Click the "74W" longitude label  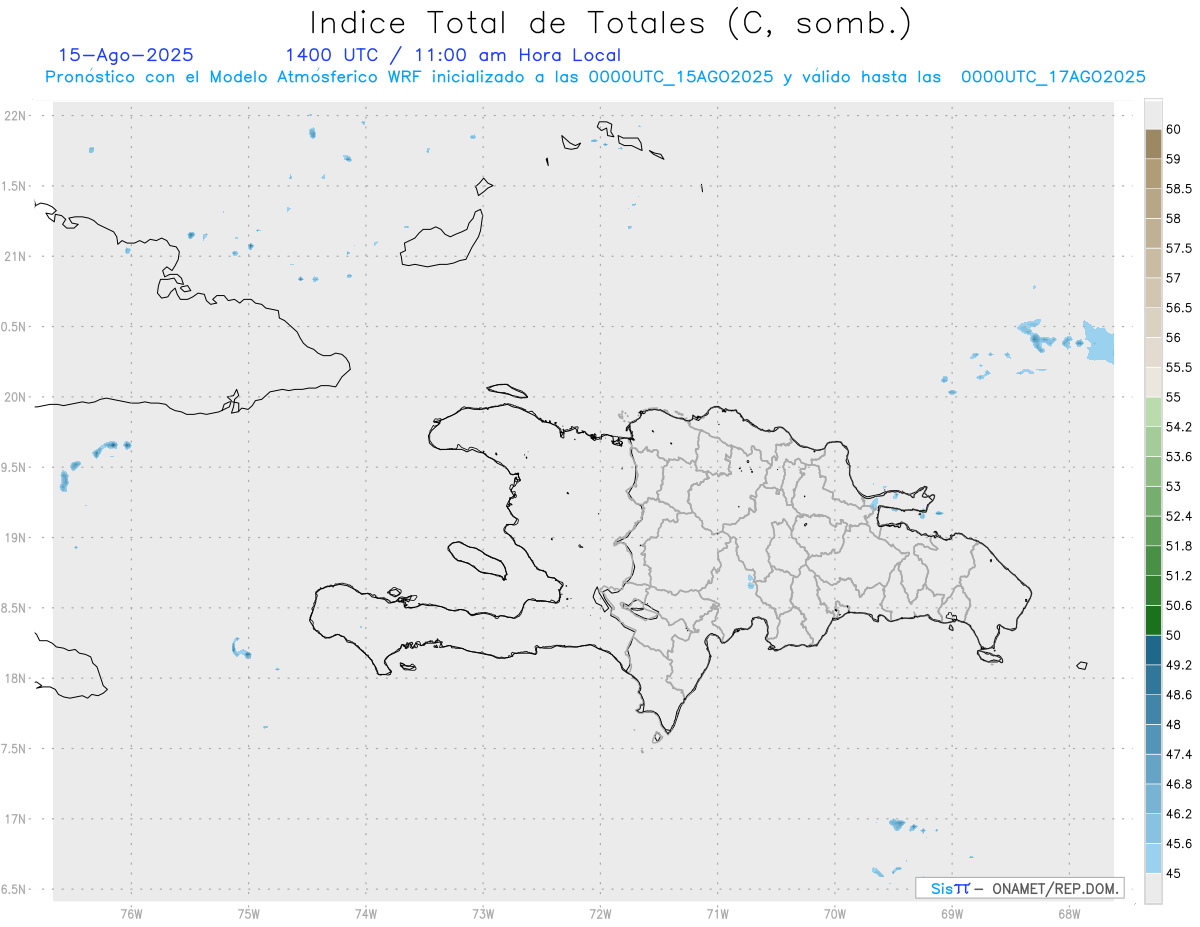(365, 914)
